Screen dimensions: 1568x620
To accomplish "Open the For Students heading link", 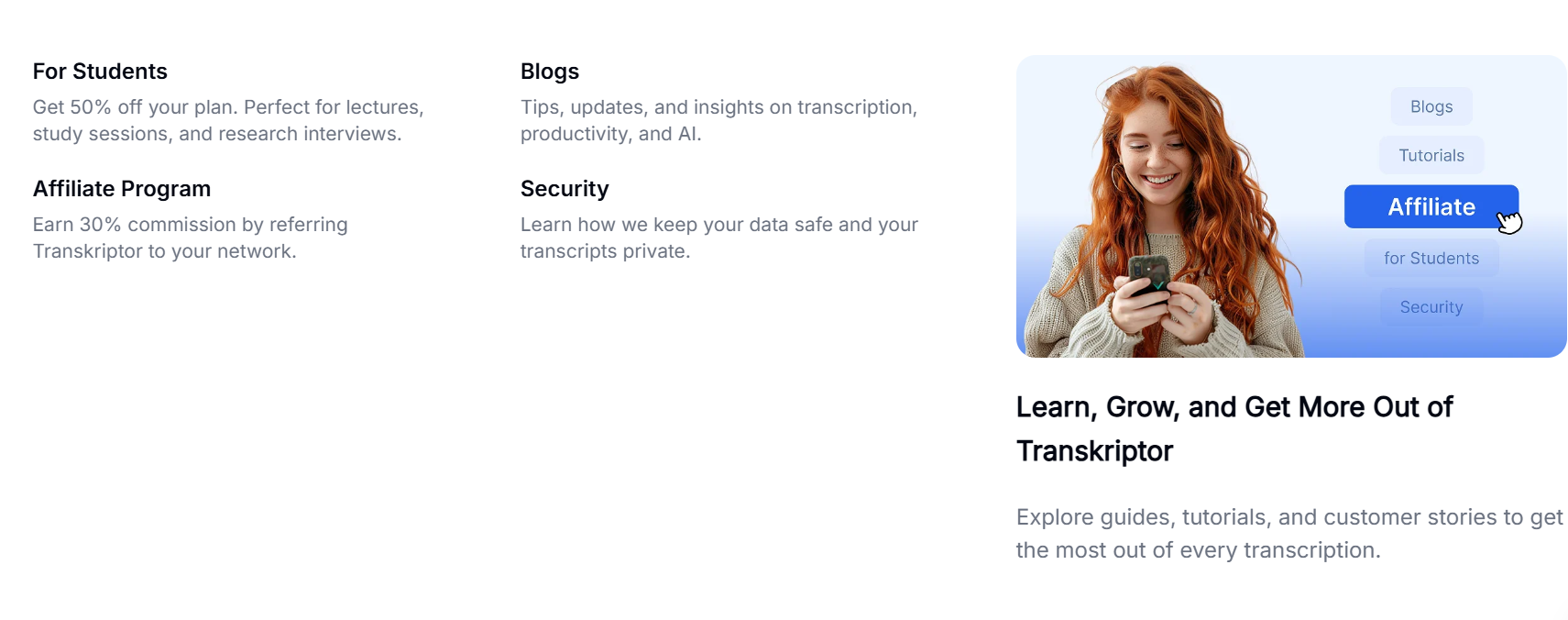I will [100, 72].
